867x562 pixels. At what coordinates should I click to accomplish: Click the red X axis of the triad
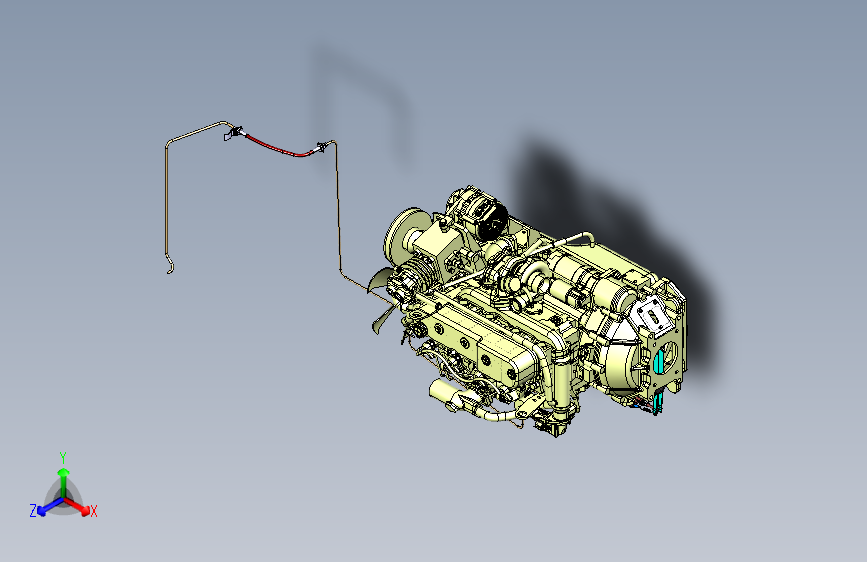point(77,506)
